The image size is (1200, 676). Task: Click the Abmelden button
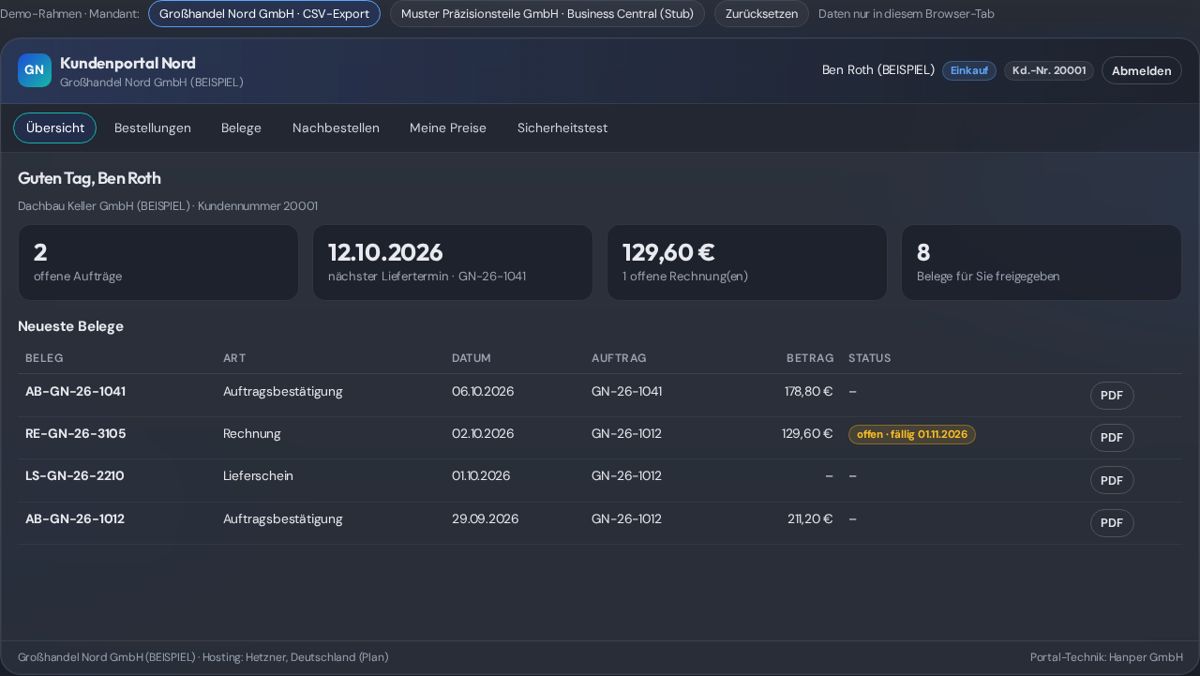pos(1141,70)
